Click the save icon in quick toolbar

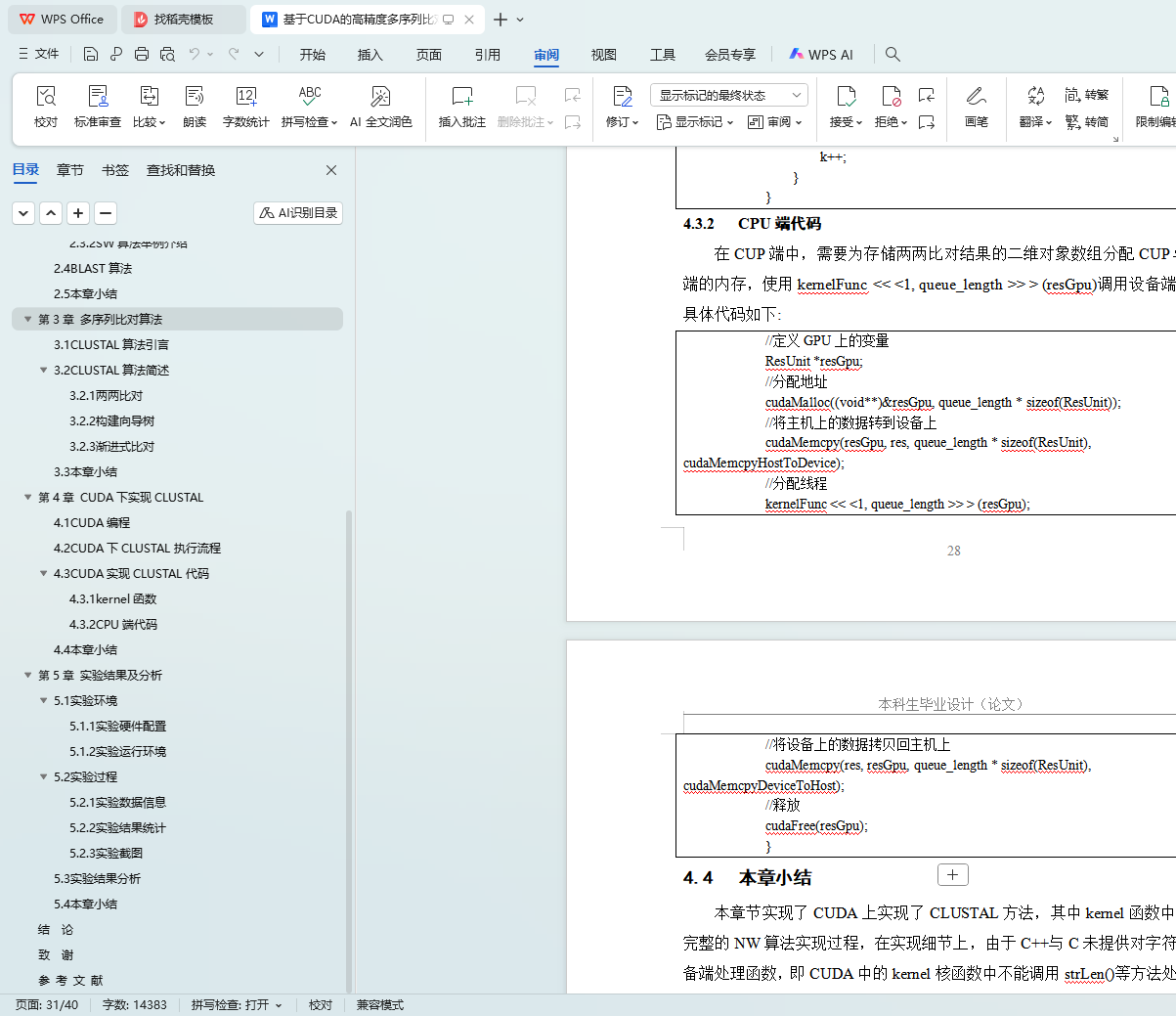click(91, 54)
